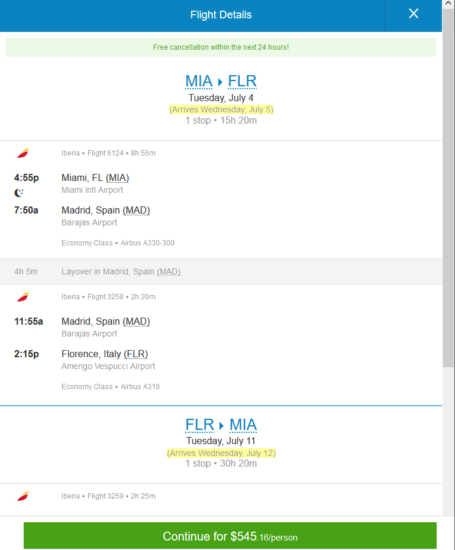This screenshot has height=550, width=455.
Task: Click the (MAD) code in the layover row
Action: click(x=168, y=272)
